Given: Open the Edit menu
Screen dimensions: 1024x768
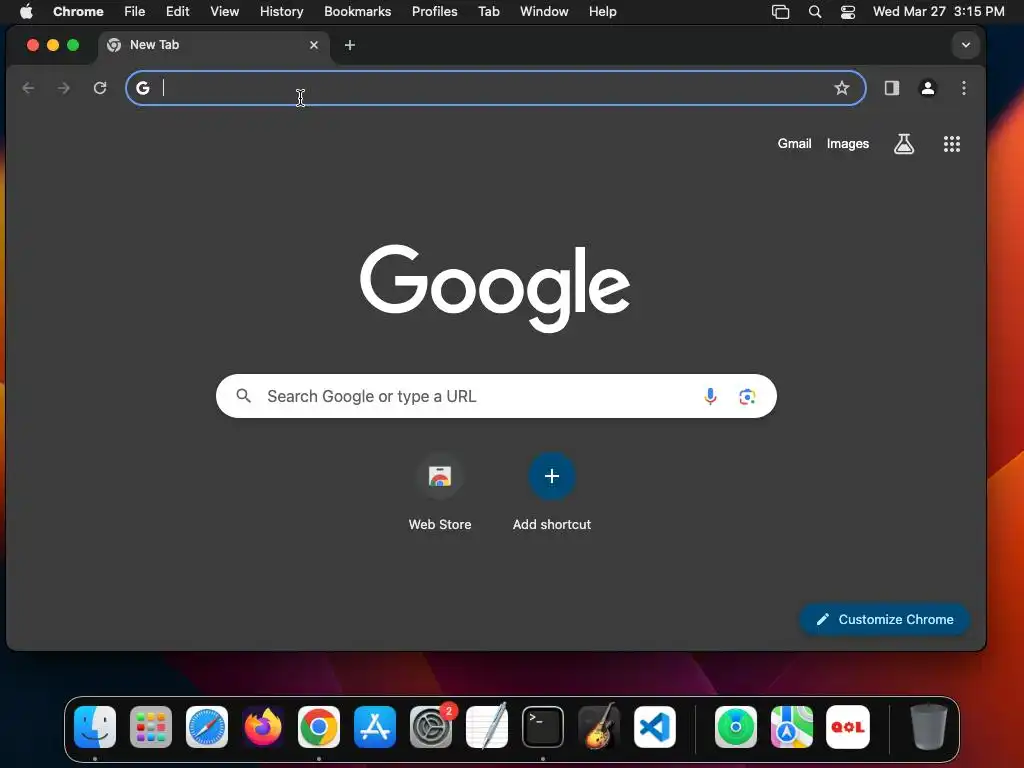Looking at the screenshot, I should (x=178, y=11).
